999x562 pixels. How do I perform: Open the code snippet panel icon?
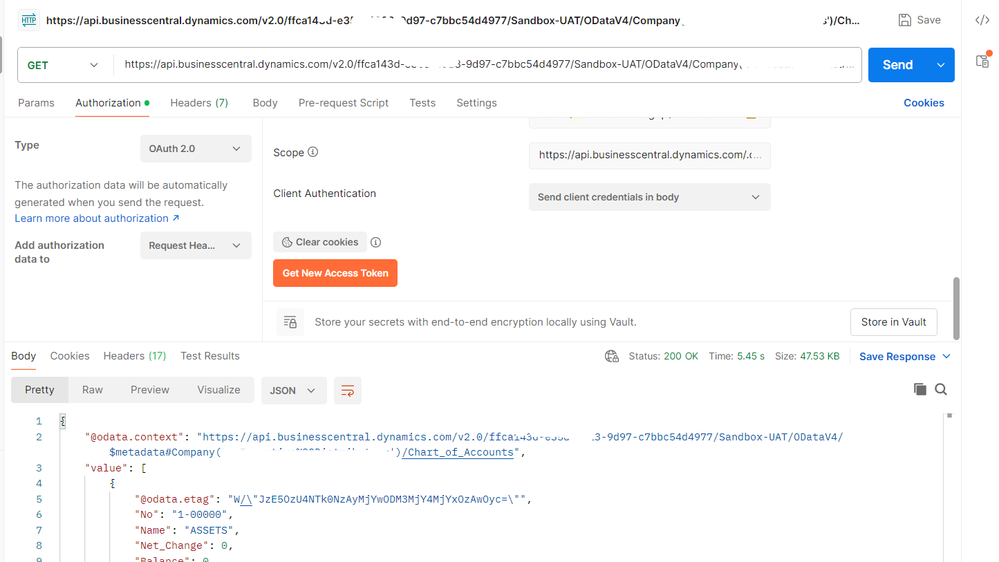(982, 20)
